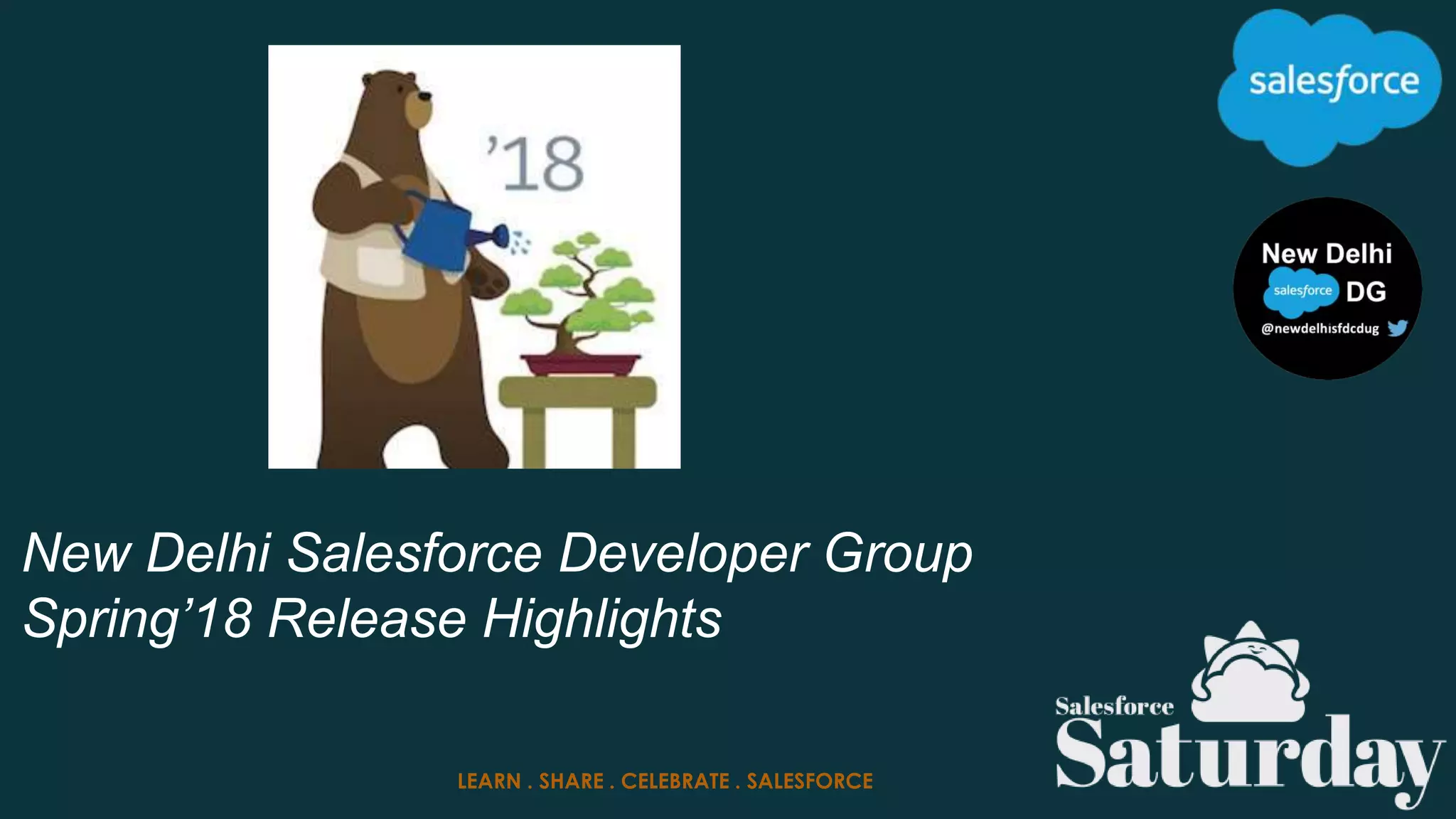Click the orange SALESFORCE tagline word
This screenshot has height=819, width=1456.
(810, 781)
